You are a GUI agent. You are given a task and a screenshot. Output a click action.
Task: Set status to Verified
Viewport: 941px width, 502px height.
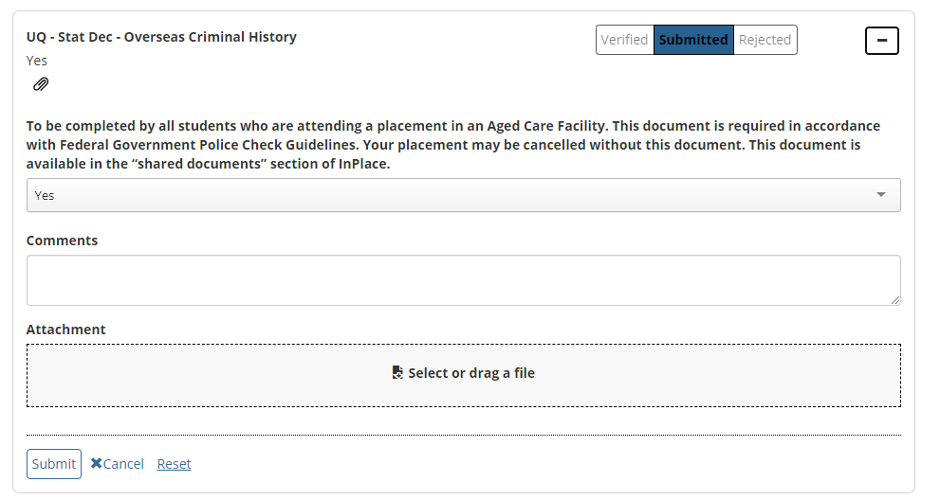point(624,40)
